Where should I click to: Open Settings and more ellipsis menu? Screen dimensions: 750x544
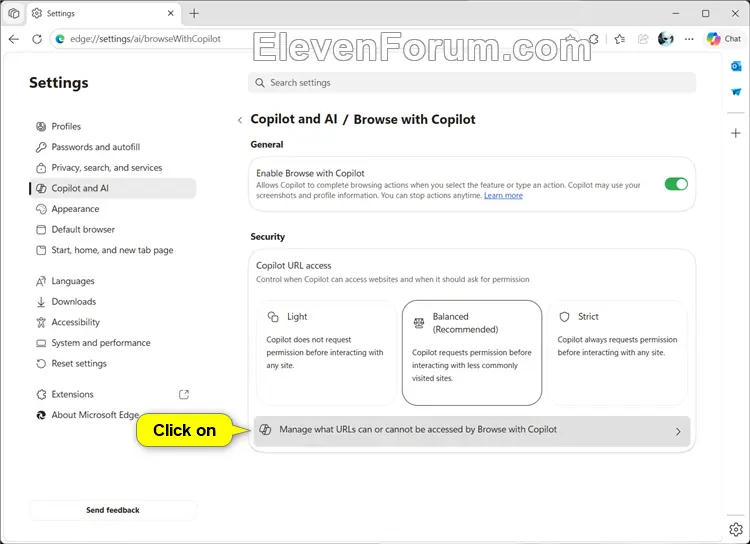pos(689,39)
